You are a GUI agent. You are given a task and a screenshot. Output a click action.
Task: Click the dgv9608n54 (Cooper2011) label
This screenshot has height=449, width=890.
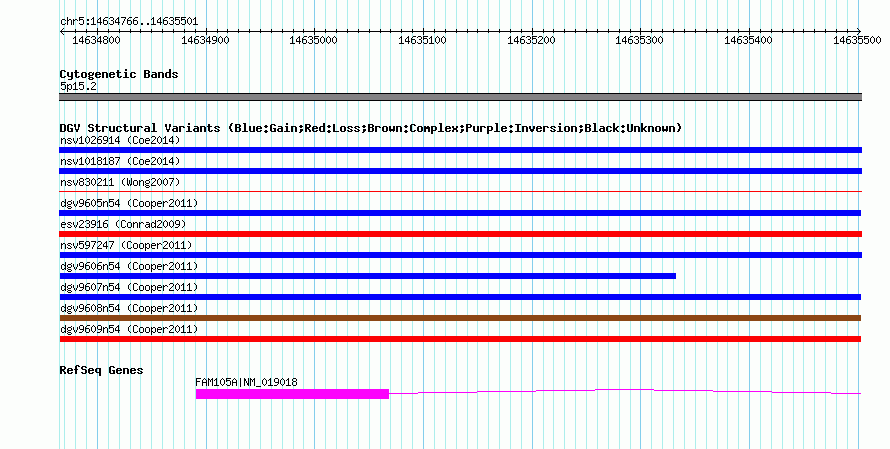[129, 308]
